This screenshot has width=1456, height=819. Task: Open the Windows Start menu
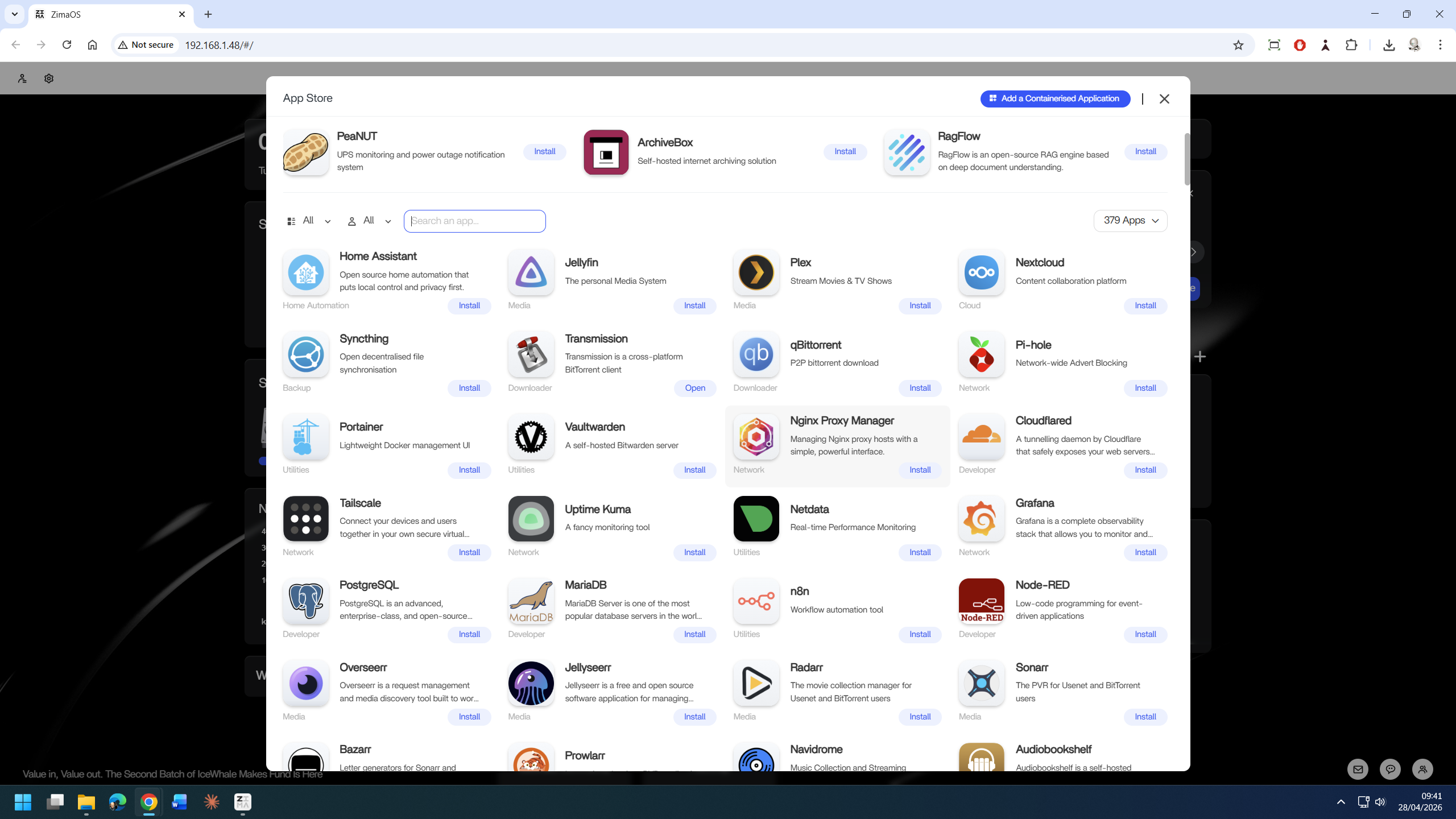pos(23,802)
